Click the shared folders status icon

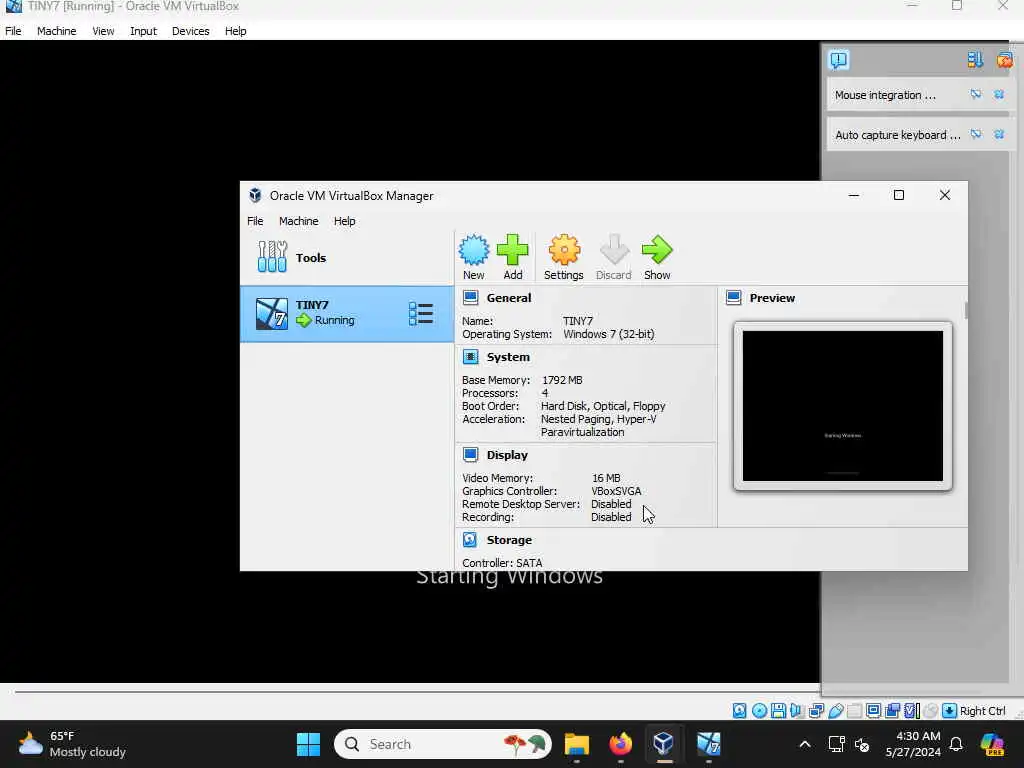(855, 711)
